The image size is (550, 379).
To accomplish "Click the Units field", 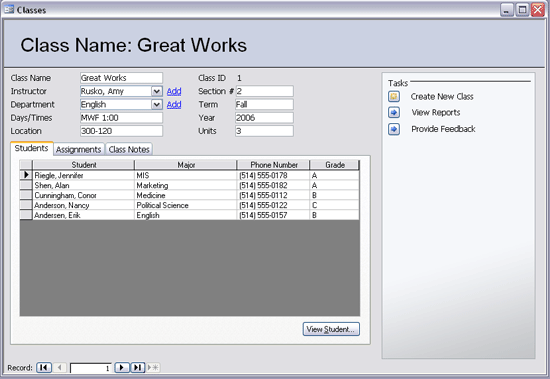I will click(x=264, y=131).
